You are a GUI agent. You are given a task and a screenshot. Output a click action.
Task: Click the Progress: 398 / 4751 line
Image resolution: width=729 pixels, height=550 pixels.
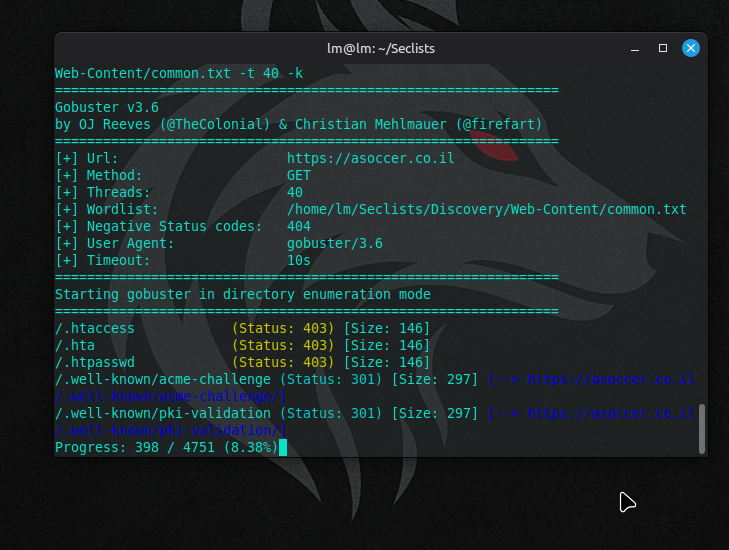166,447
